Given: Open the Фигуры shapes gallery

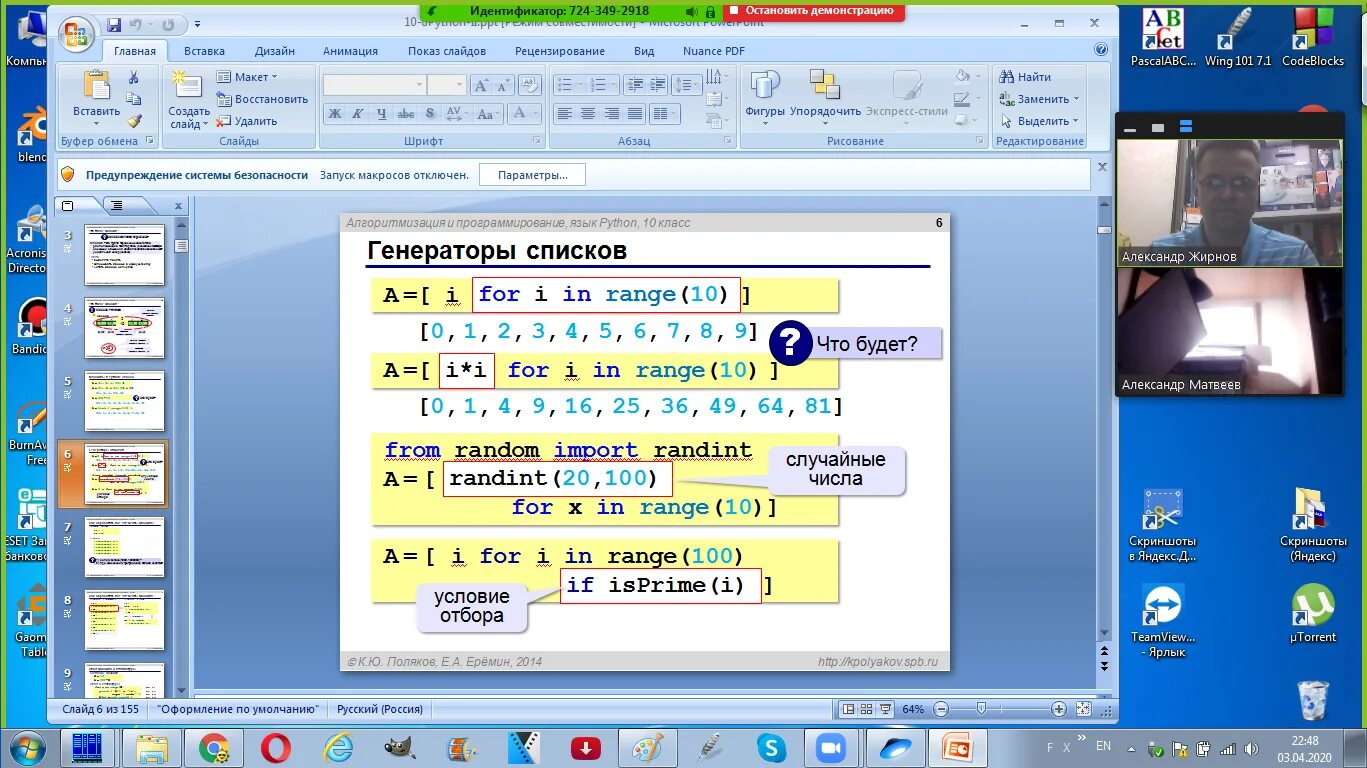Looking at the screenshot, I should (765, 96).
